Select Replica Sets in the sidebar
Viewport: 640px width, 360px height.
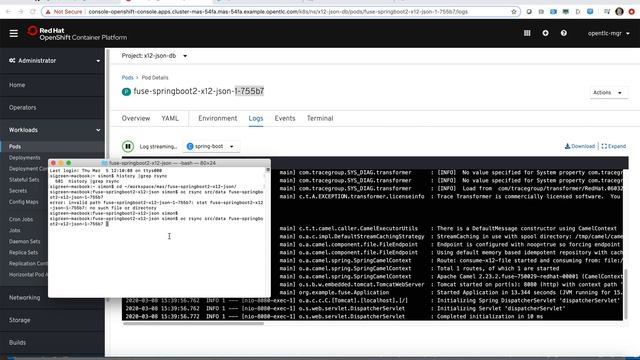23,252
